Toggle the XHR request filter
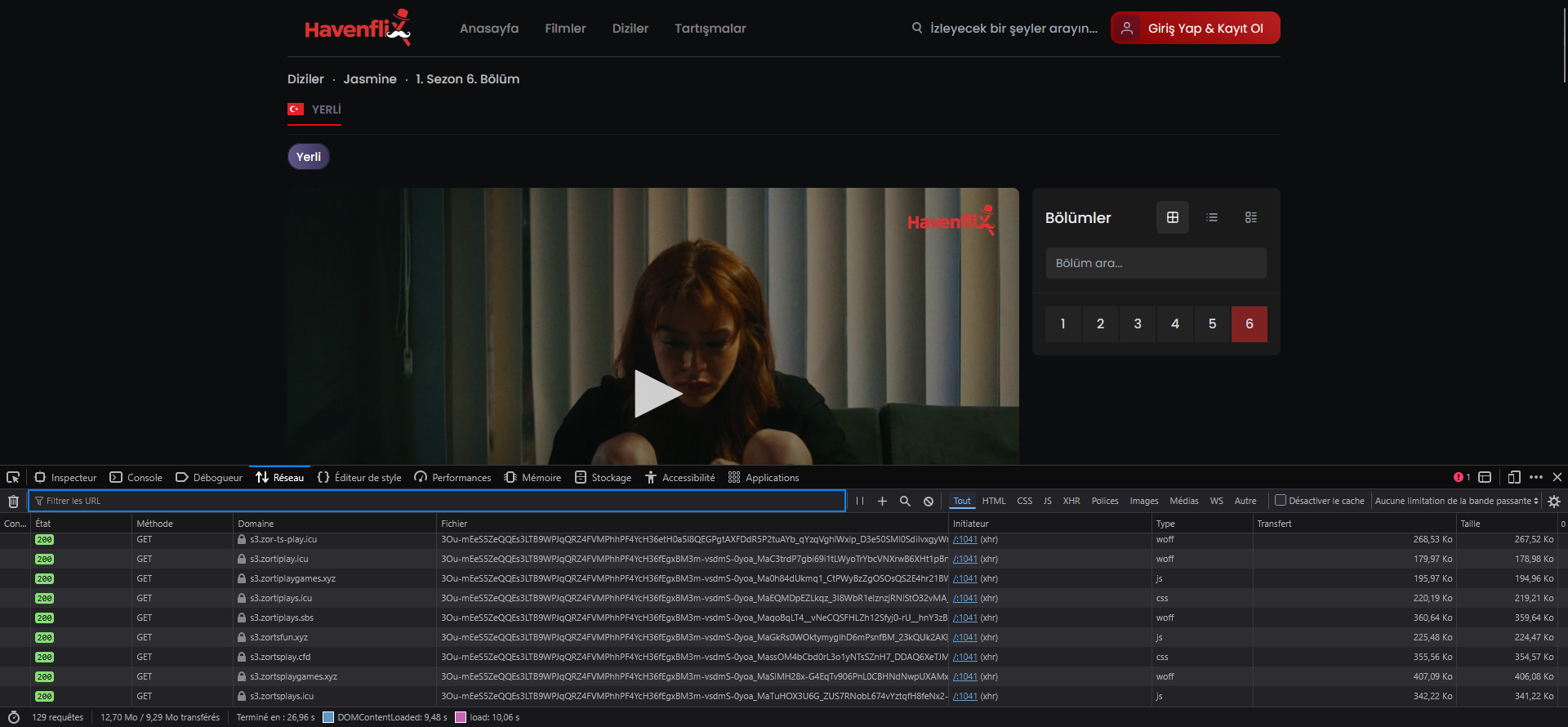Screen dimensions: 1568x727 tap(1071, 502)
